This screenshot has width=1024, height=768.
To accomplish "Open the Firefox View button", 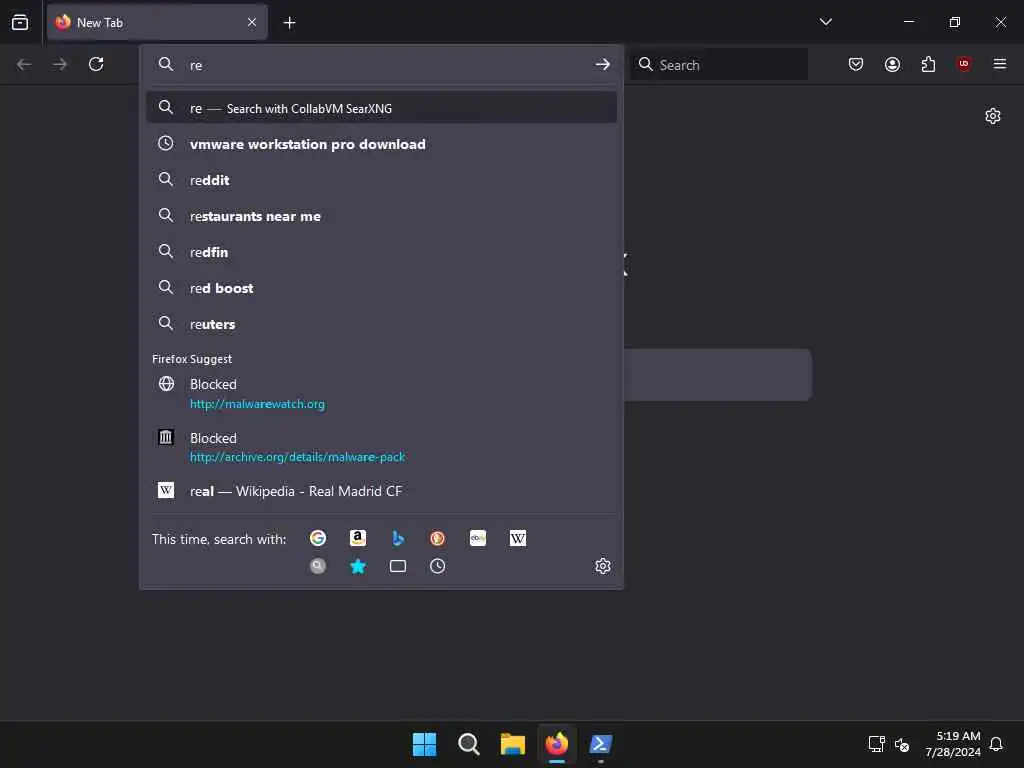I will (x=20, y=22).
